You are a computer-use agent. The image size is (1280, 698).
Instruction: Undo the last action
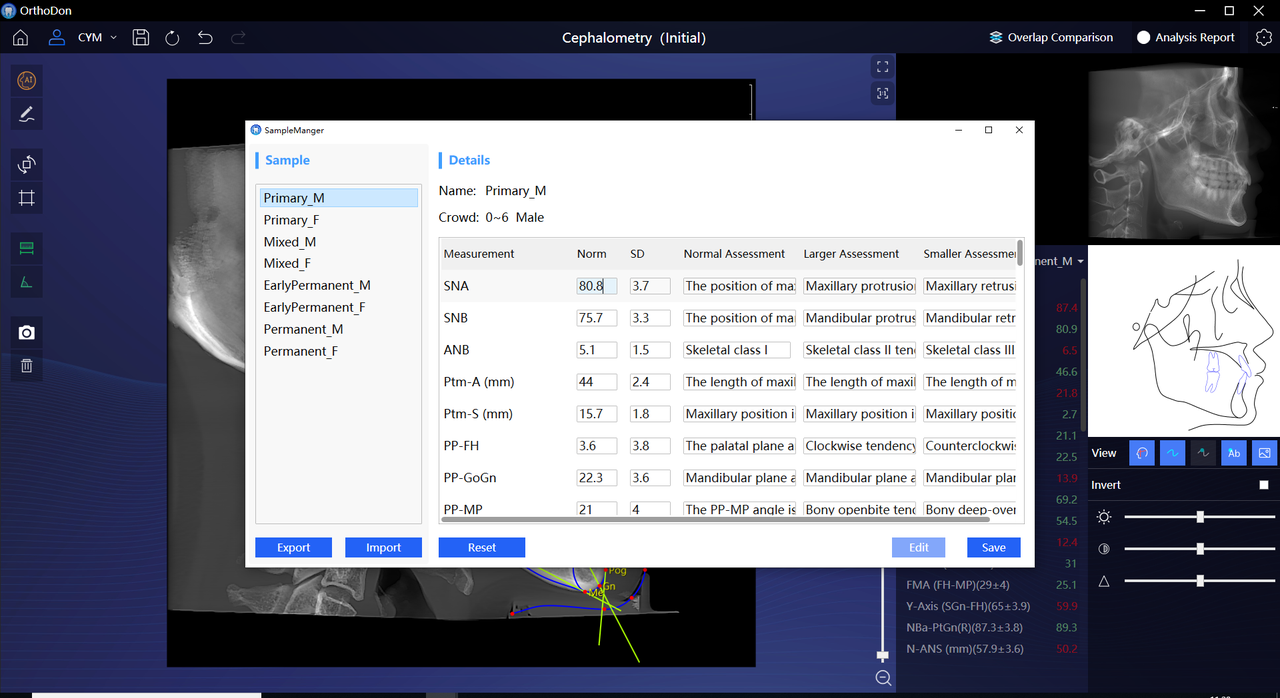coord(205,38)
